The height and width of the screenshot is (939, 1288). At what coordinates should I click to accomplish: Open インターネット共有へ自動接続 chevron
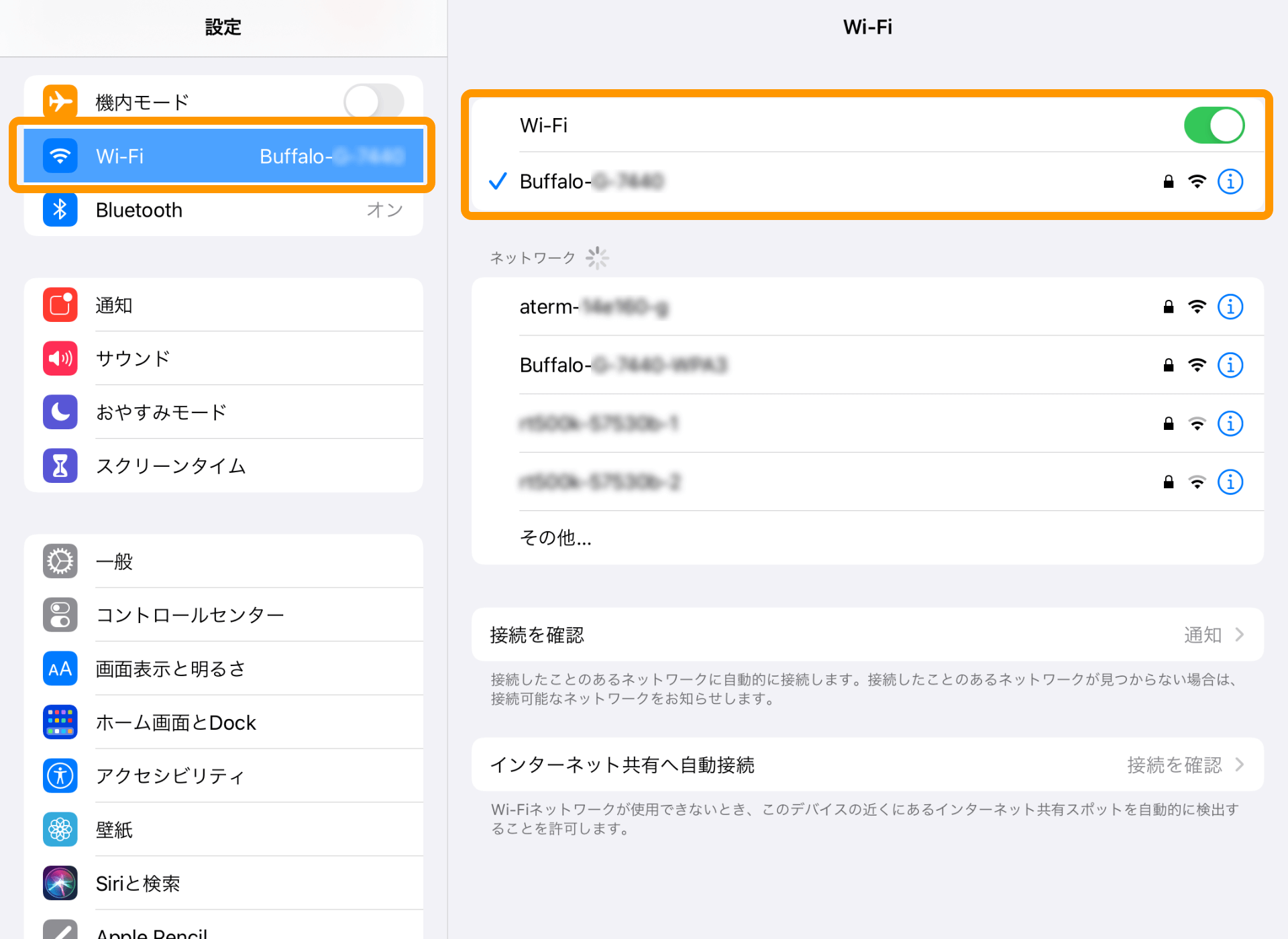point(1238,765)
